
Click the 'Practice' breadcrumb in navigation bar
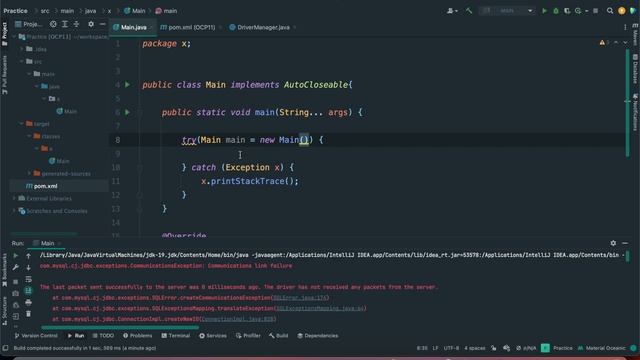(16, 11)
